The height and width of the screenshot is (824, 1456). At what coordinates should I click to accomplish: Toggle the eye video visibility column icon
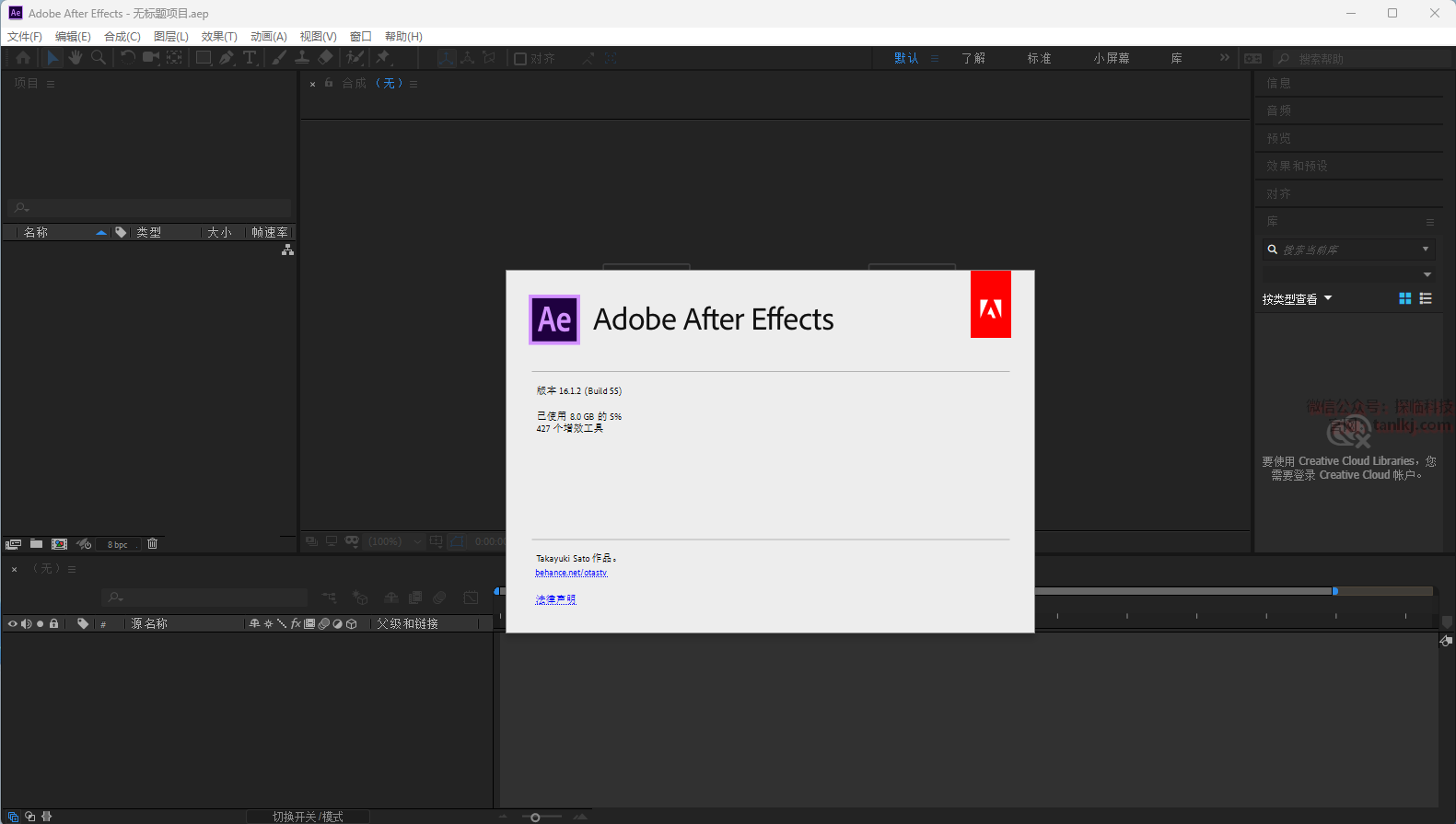13,624
